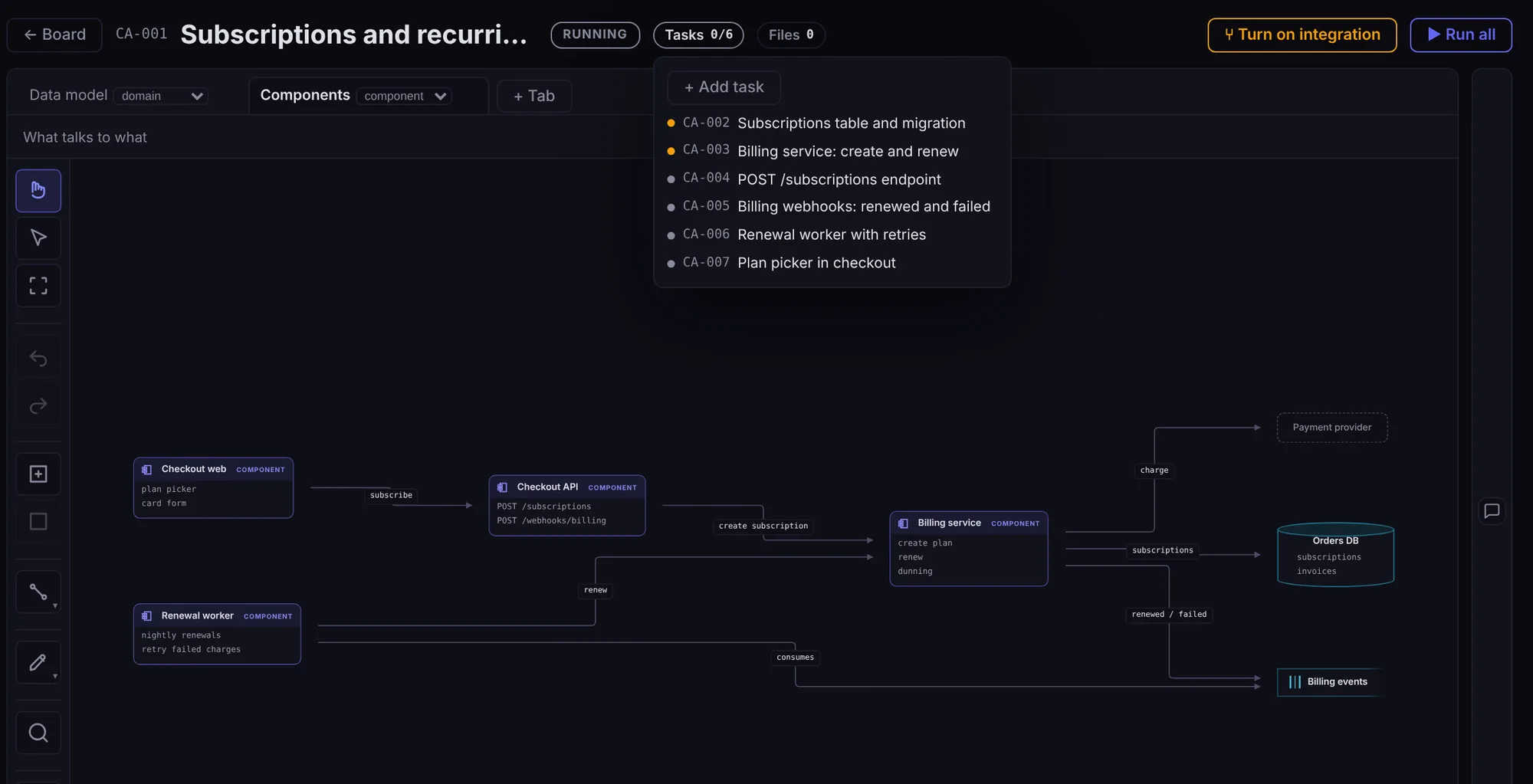The width and height of the screenshot is (1533, 784).
Task: Select the connector line tool
Action: click(38, 592)
